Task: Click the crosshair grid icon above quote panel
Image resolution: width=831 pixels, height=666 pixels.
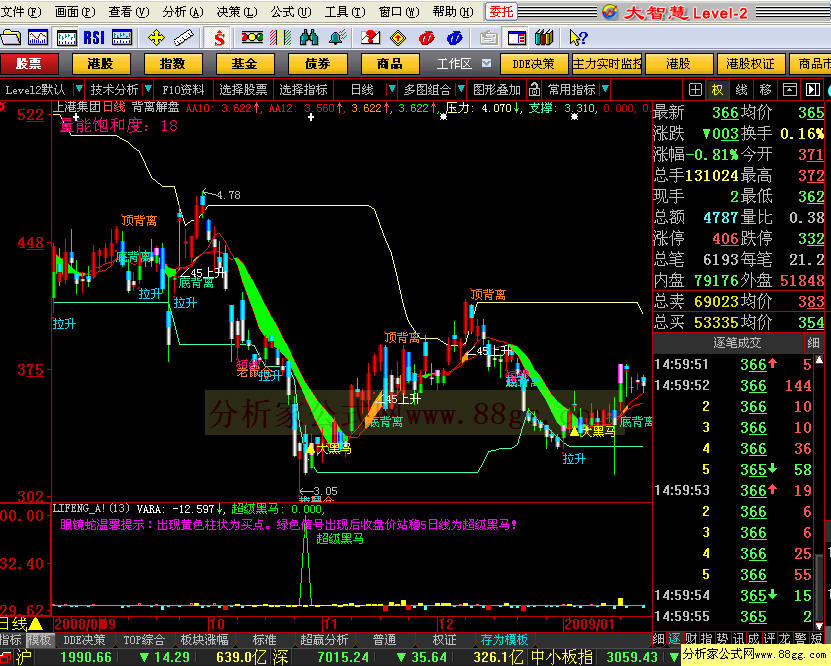Action: point(695,90)
